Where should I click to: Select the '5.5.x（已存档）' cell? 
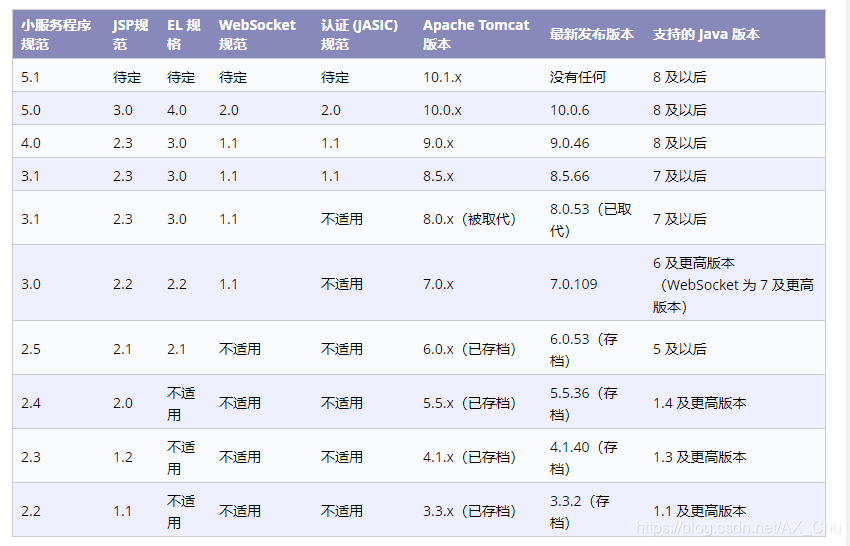(469, 403)
